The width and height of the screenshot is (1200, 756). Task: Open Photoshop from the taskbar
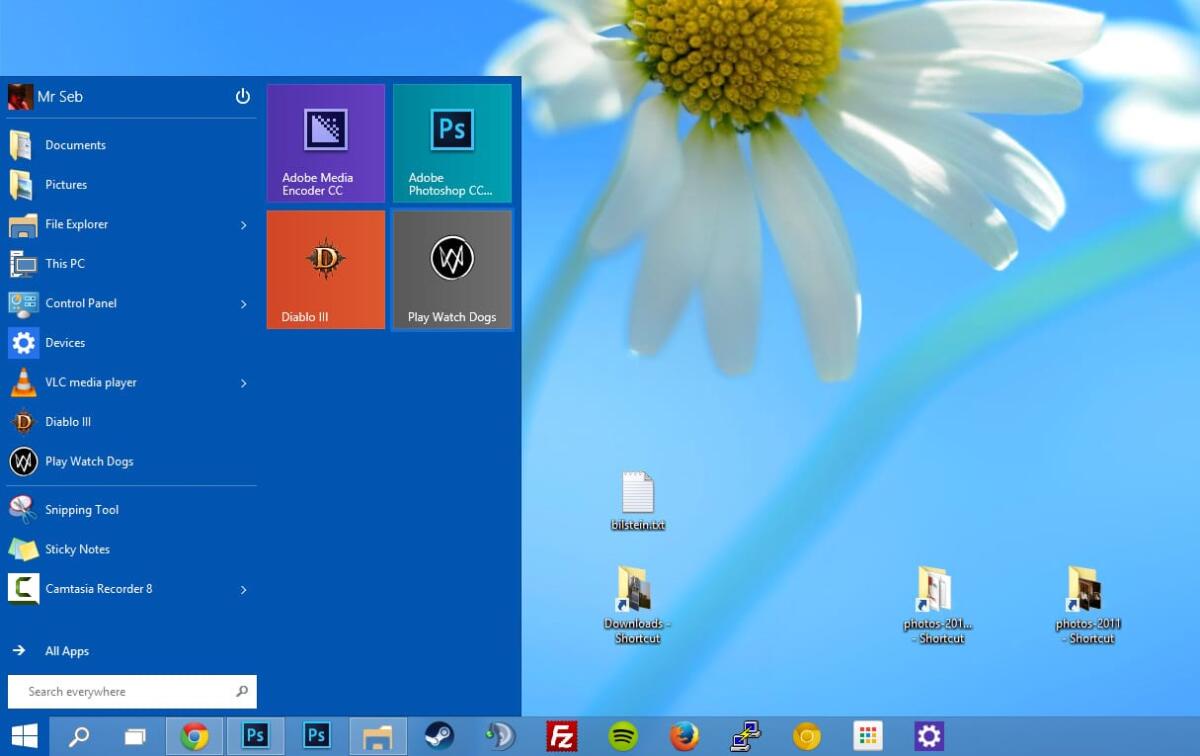pyautogui.click(x=255, y=735)
